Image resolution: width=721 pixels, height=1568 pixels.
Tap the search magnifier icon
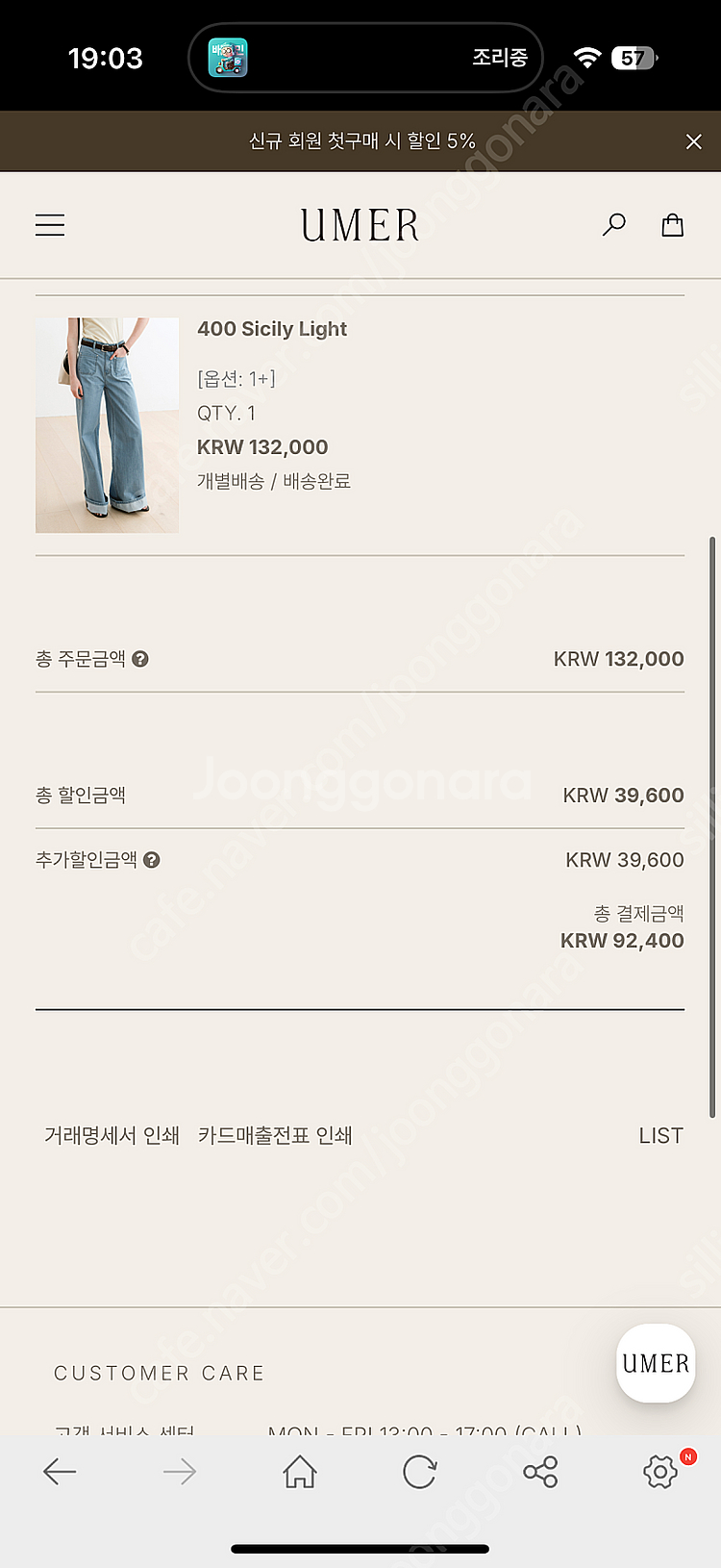(613, 225)
